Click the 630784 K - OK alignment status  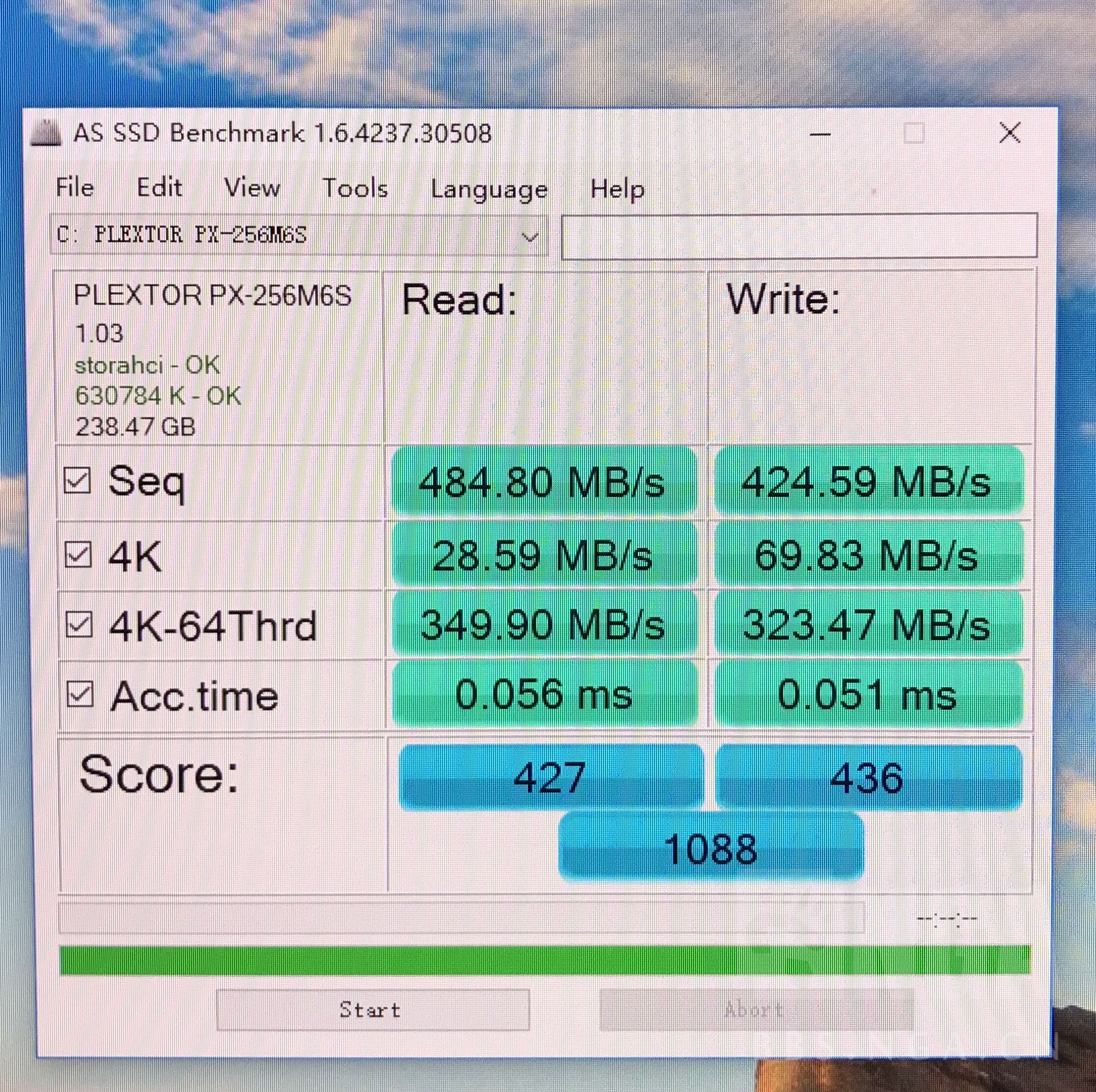click(x=158, y=395)
